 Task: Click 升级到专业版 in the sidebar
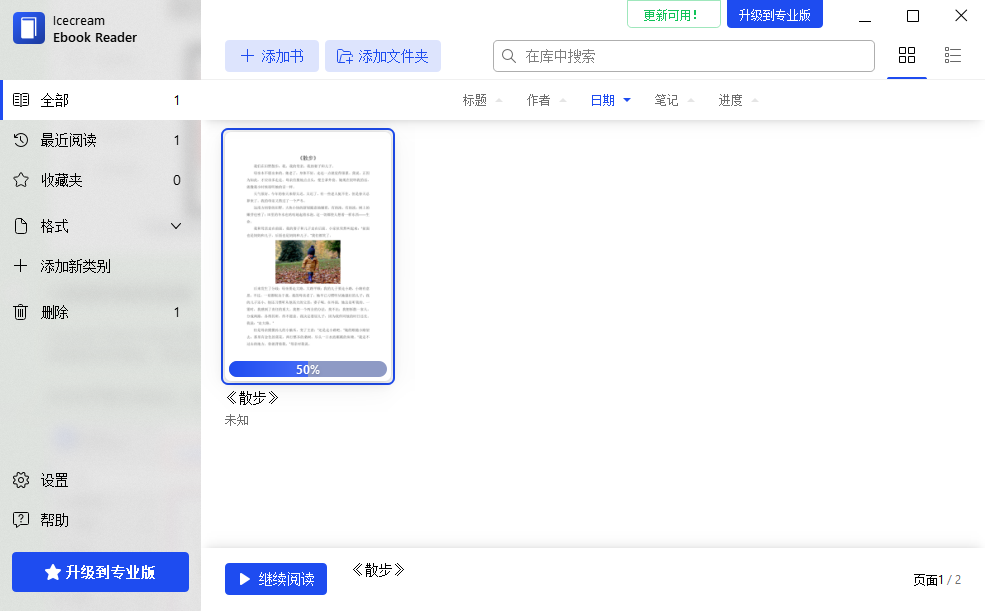click(x=100, y=571)
